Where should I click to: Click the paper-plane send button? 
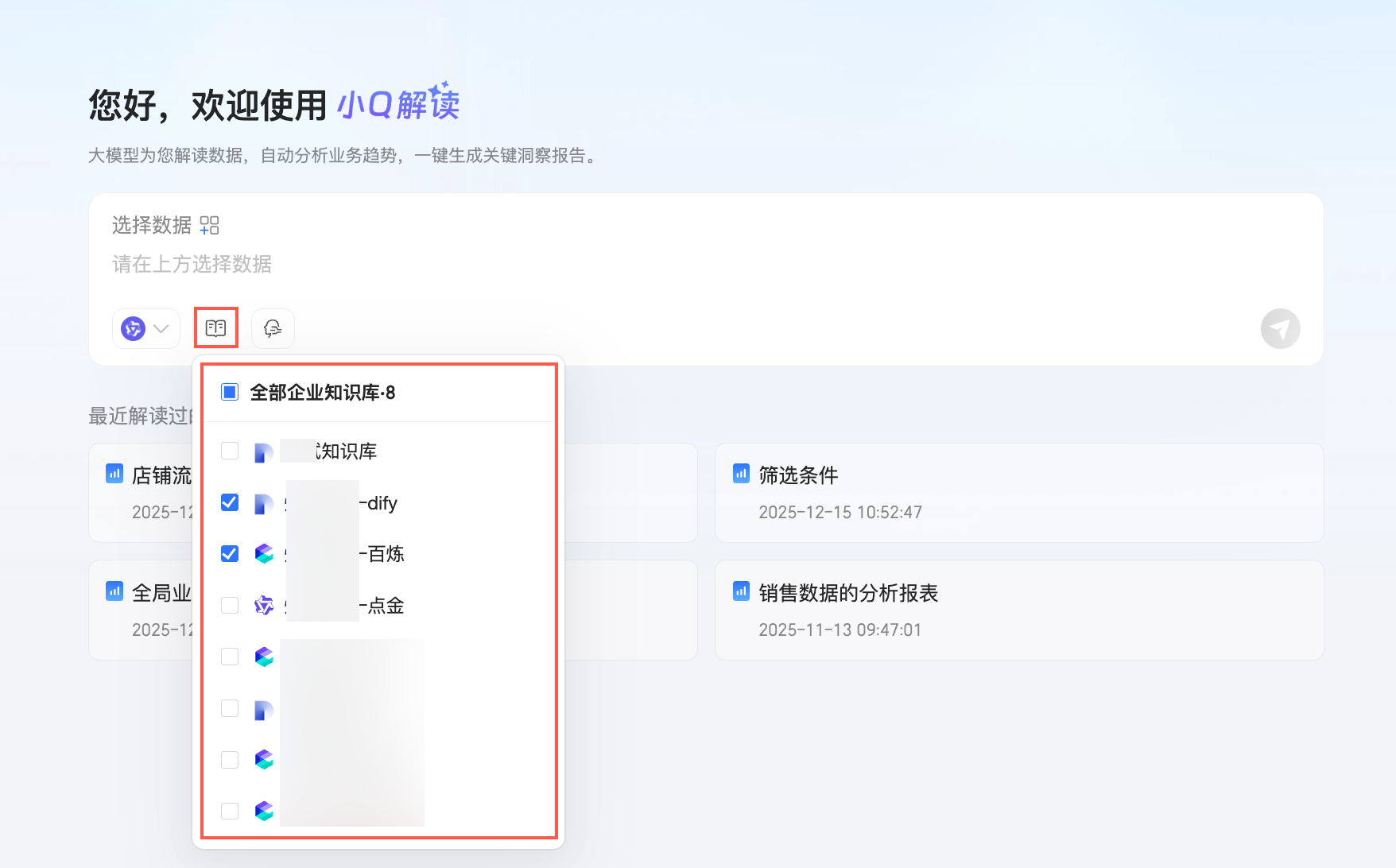coord(1280,328)
